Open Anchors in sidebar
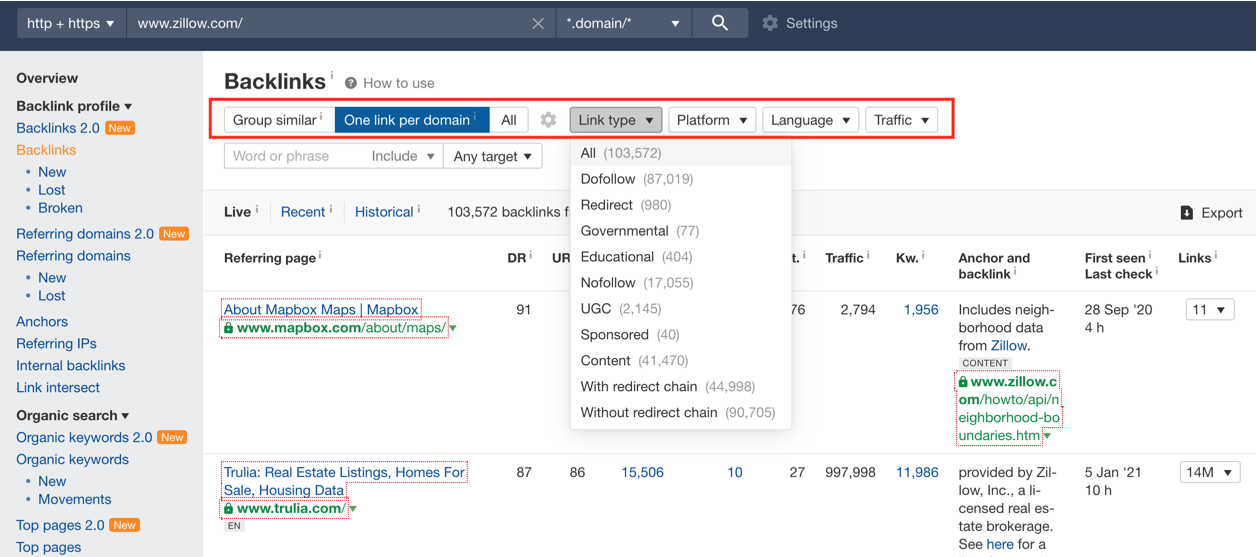 [42, 322]
